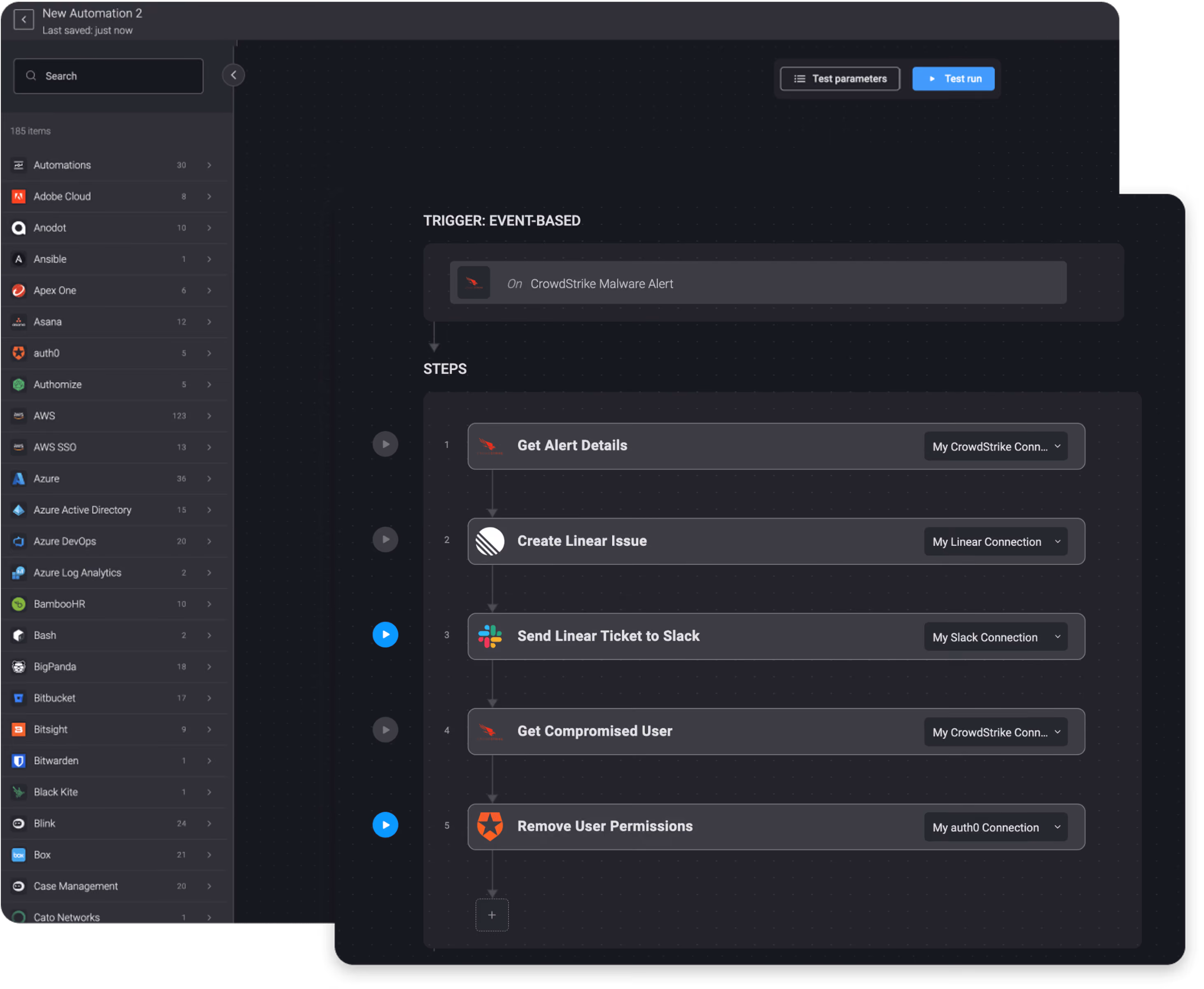Expand the Case Management category chevron
Viewport: 1204px width, 989px height.
[210, 886]
